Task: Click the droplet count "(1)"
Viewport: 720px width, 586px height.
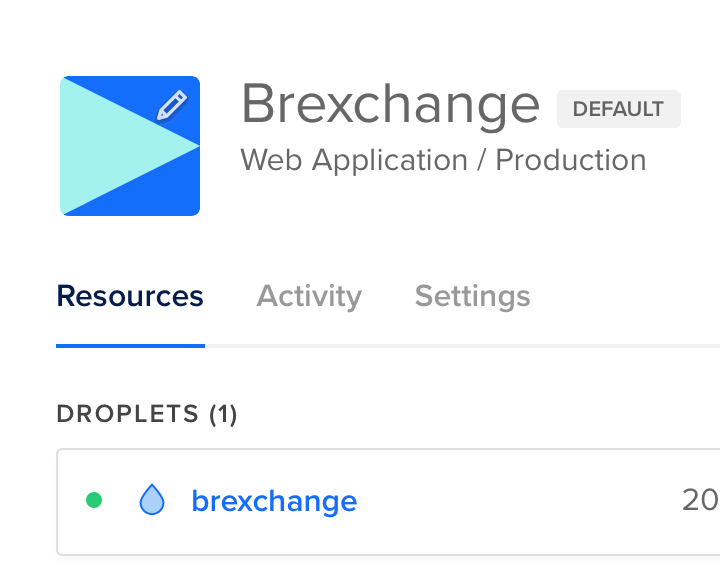Action: click(223, 414)
